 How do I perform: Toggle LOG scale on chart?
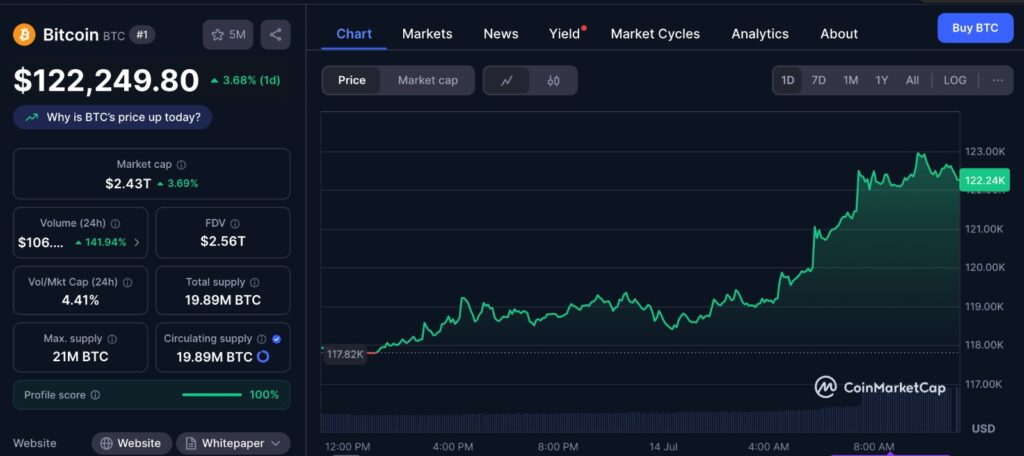[955, 80]
